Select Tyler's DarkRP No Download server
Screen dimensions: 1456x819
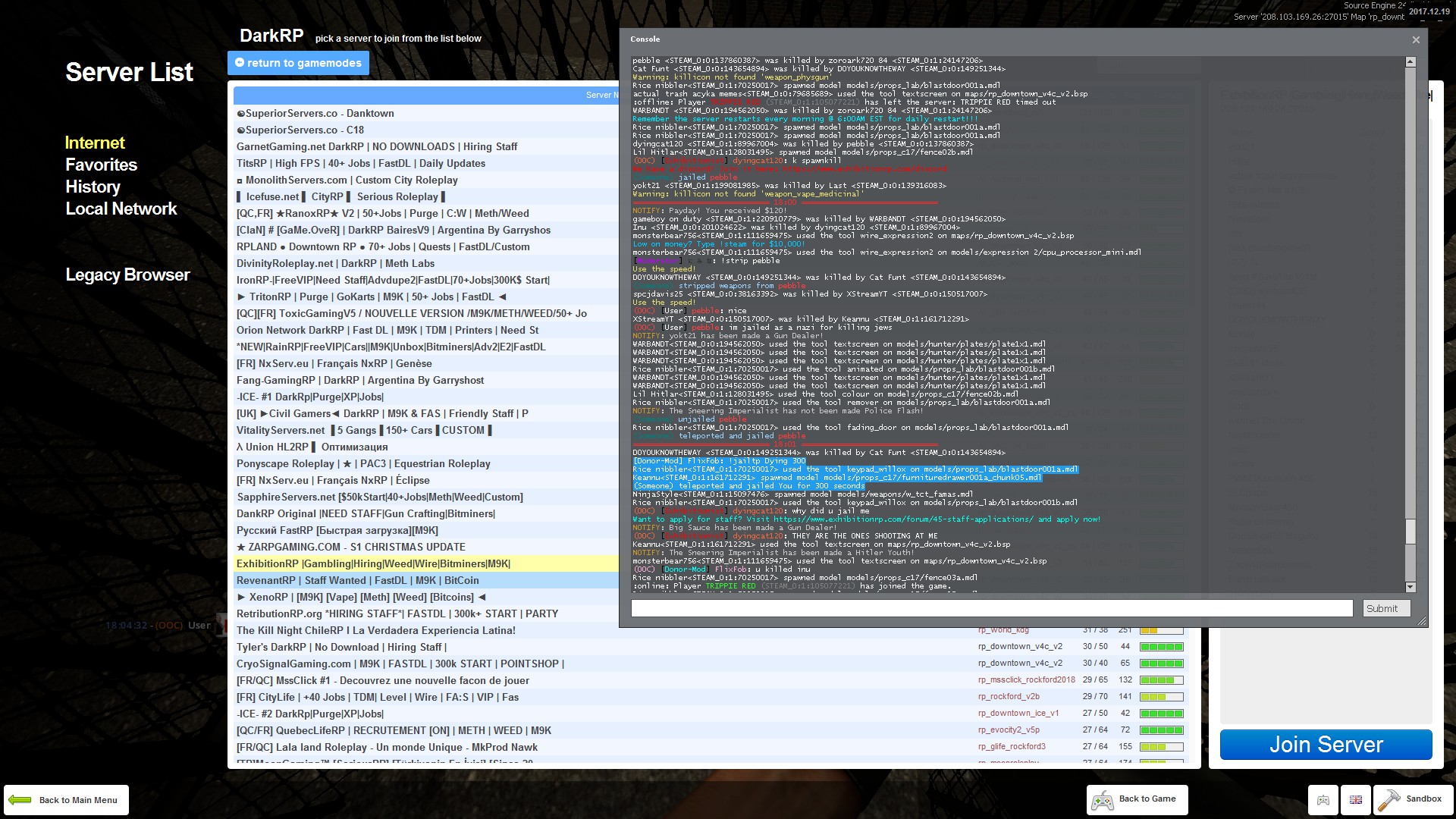pyautogui.click(x=713, y=647)
